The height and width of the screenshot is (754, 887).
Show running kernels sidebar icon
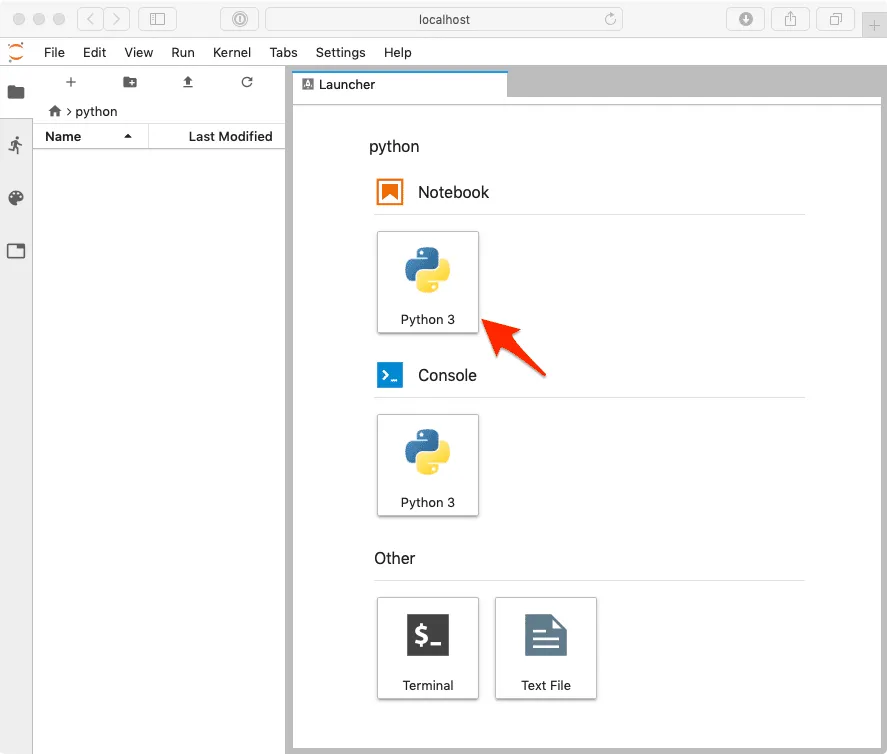click(16, 145)
